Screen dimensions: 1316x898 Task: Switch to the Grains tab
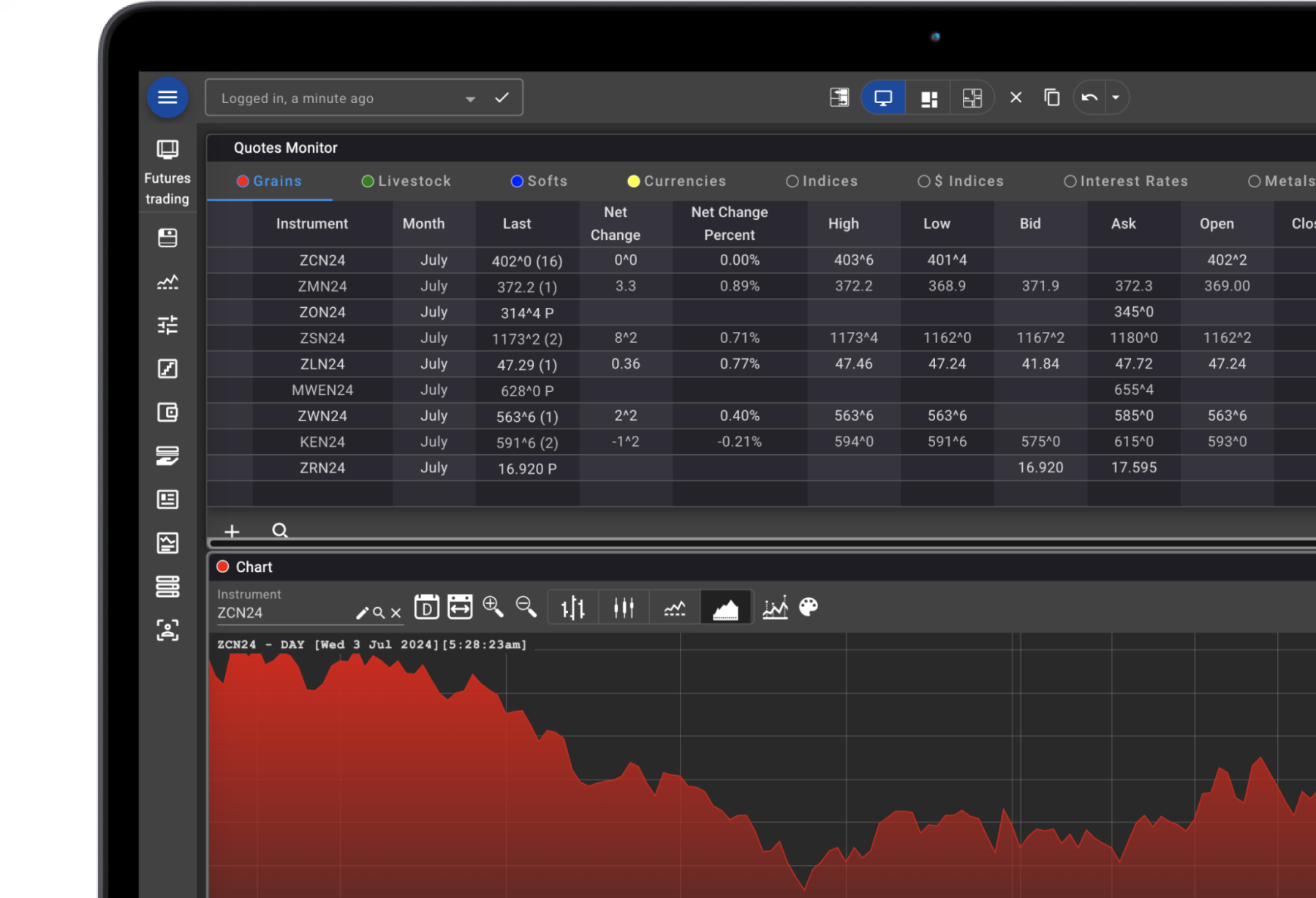[x=270, y=181]
